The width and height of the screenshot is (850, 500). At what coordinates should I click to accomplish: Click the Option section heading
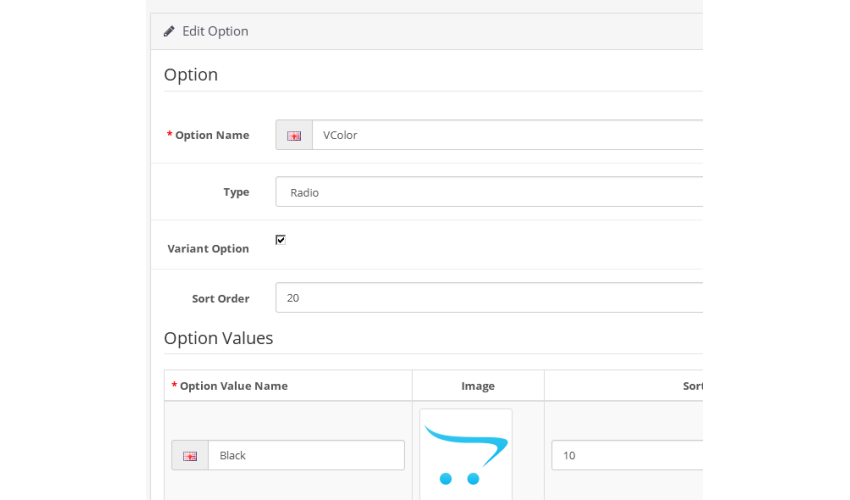click(191, 75)
